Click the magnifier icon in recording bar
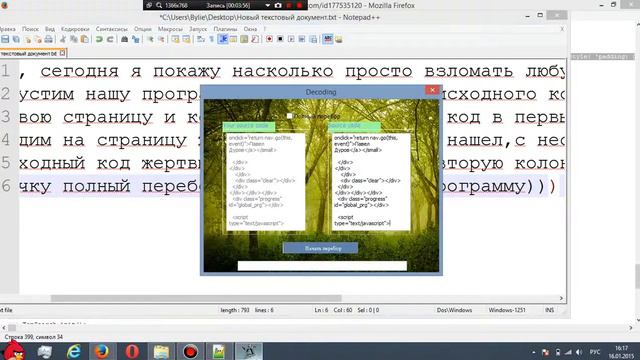Image resolution: width=640 pixels, height=360 pixels. coord(159,5)
